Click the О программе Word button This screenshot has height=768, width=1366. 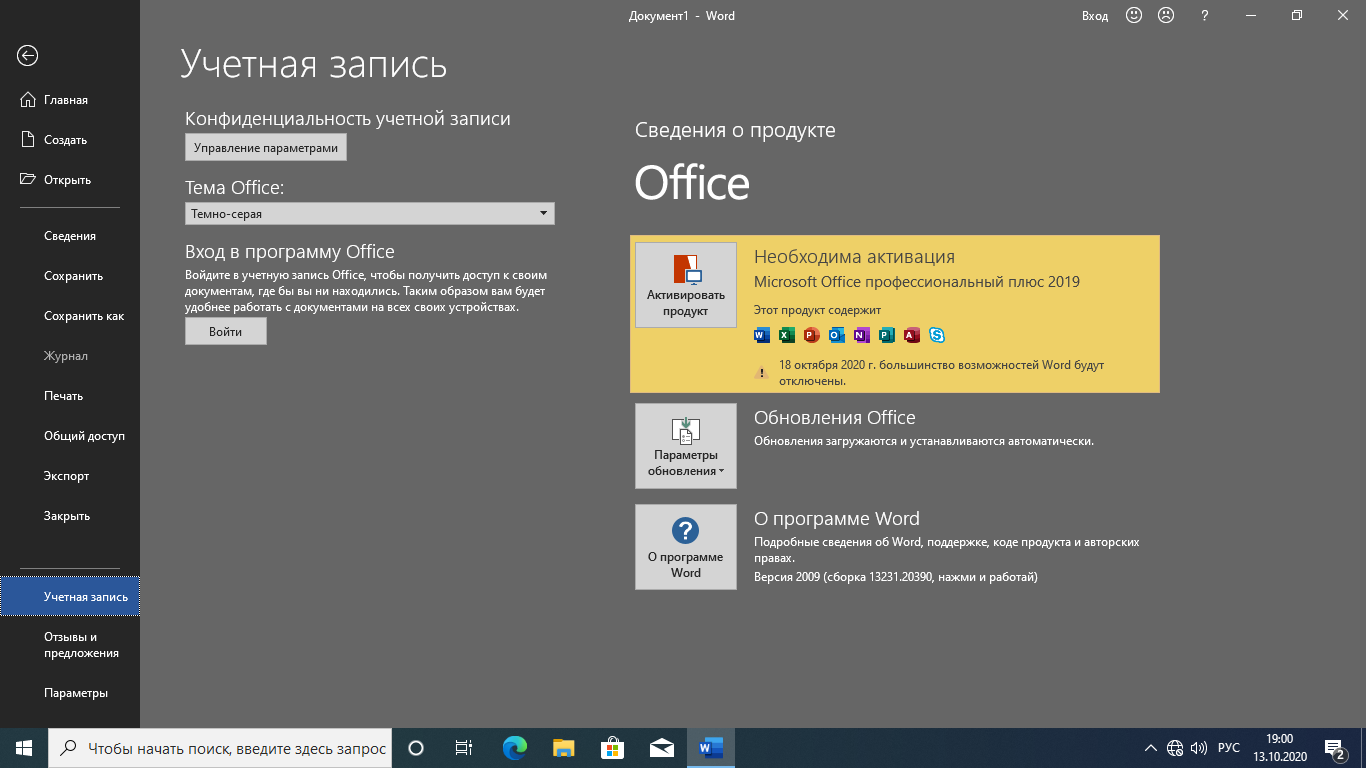click(686, 547)
